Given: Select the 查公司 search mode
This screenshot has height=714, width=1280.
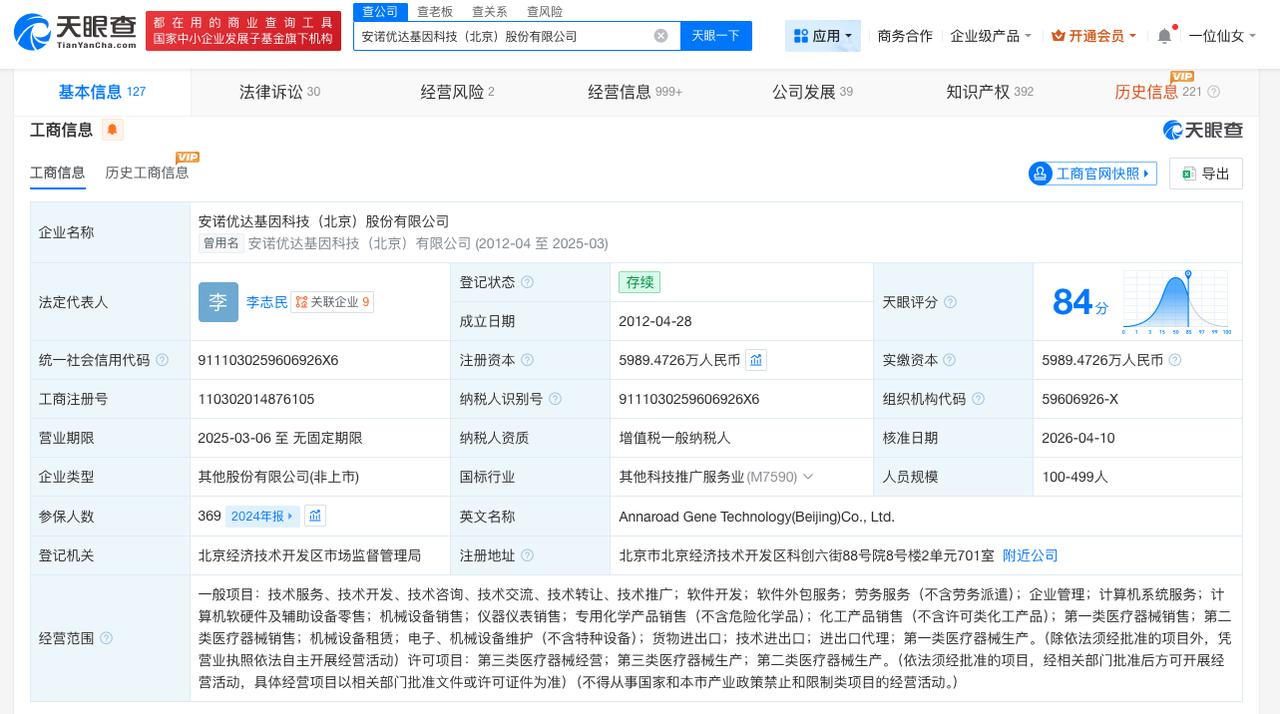Looking at the screenshot, I should click(x=380, y=12).
